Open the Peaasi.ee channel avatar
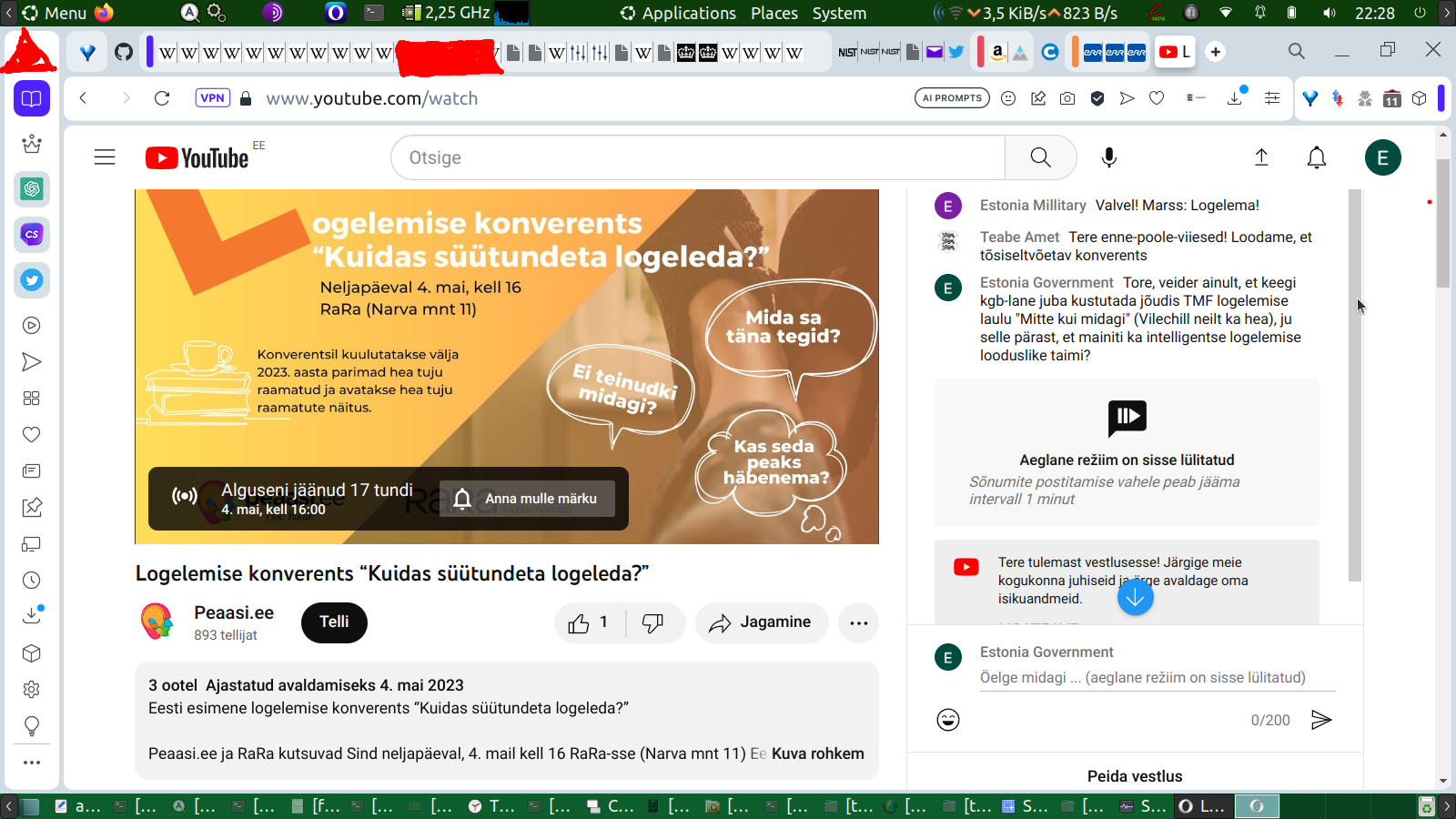This screenshot has height=819, width=1456. (157, 622)
